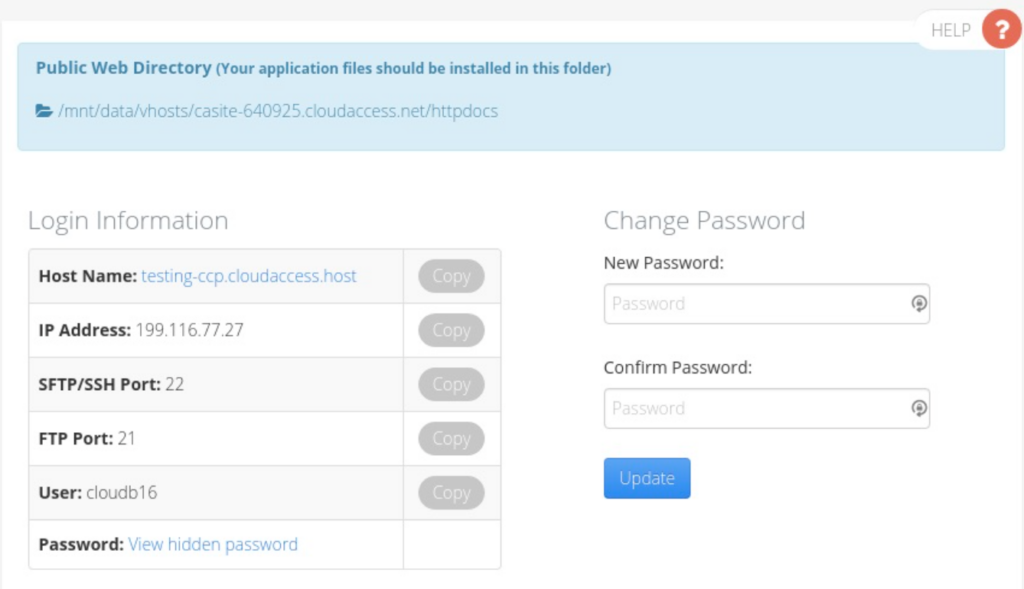Viewport: 1024px width, 589px height.
Task: Copy the FTP port 21
Action: click(x=450, y=438)
